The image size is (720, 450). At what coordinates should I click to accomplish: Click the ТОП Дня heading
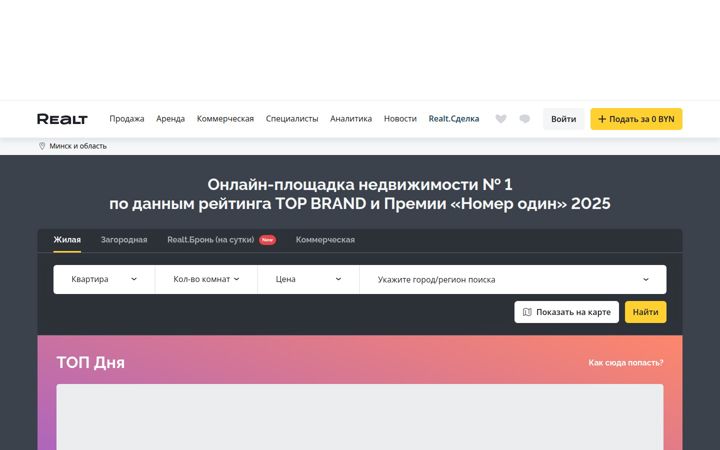tap(90, 363)
